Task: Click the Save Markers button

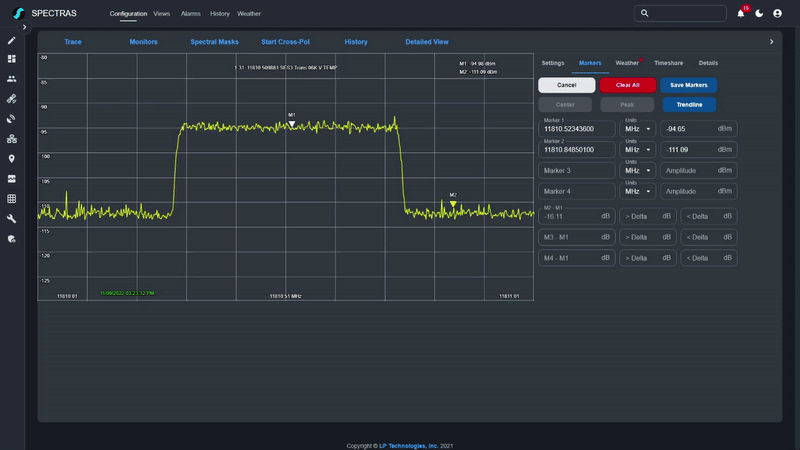Action: 689,85
